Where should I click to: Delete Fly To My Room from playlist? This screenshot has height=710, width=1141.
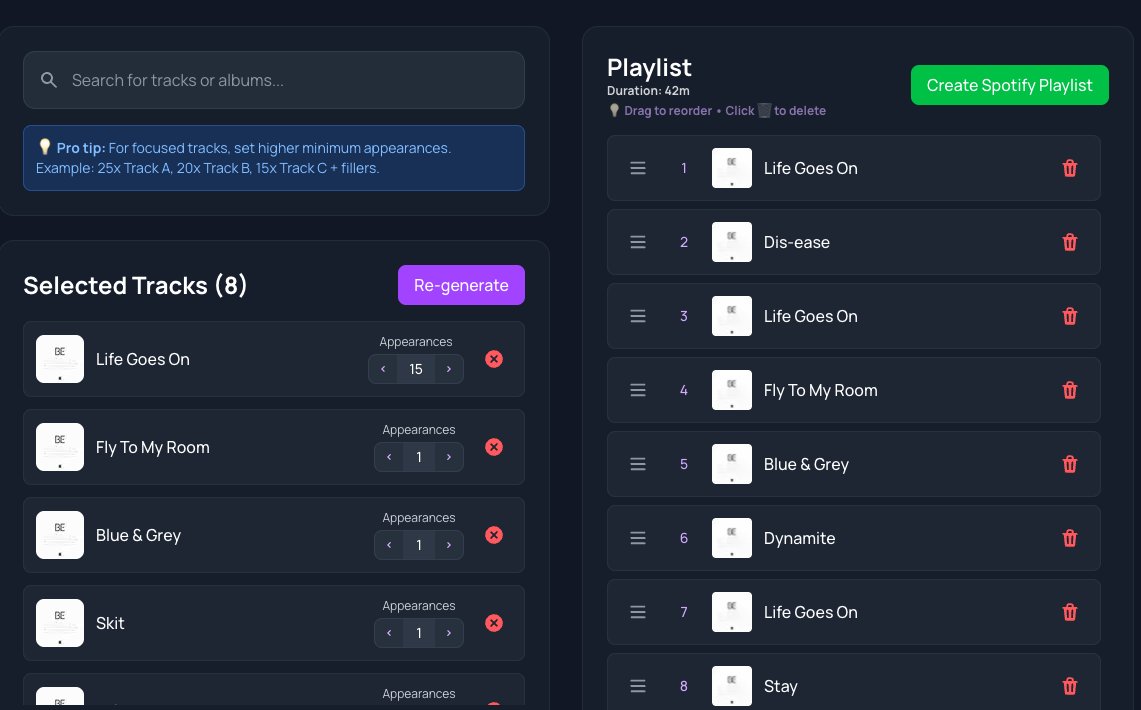coord(1069,390)
